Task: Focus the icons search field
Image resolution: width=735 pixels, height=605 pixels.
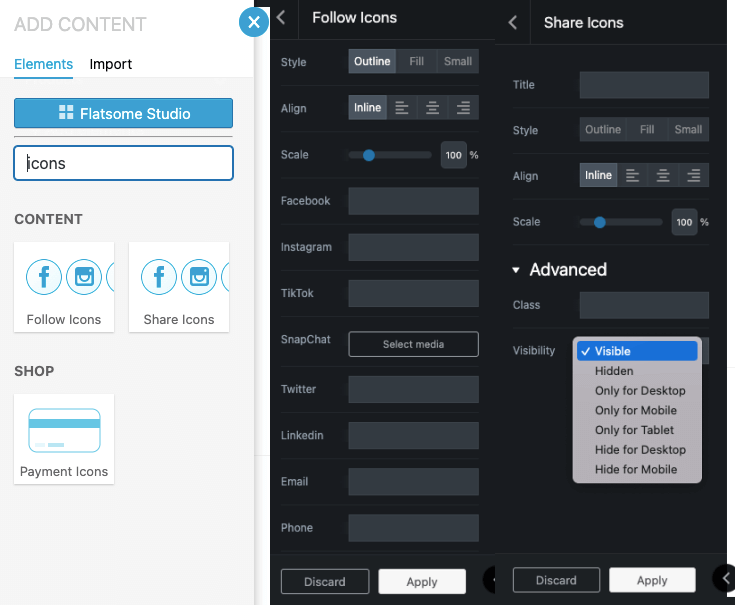Action: [x=123, y=163]
